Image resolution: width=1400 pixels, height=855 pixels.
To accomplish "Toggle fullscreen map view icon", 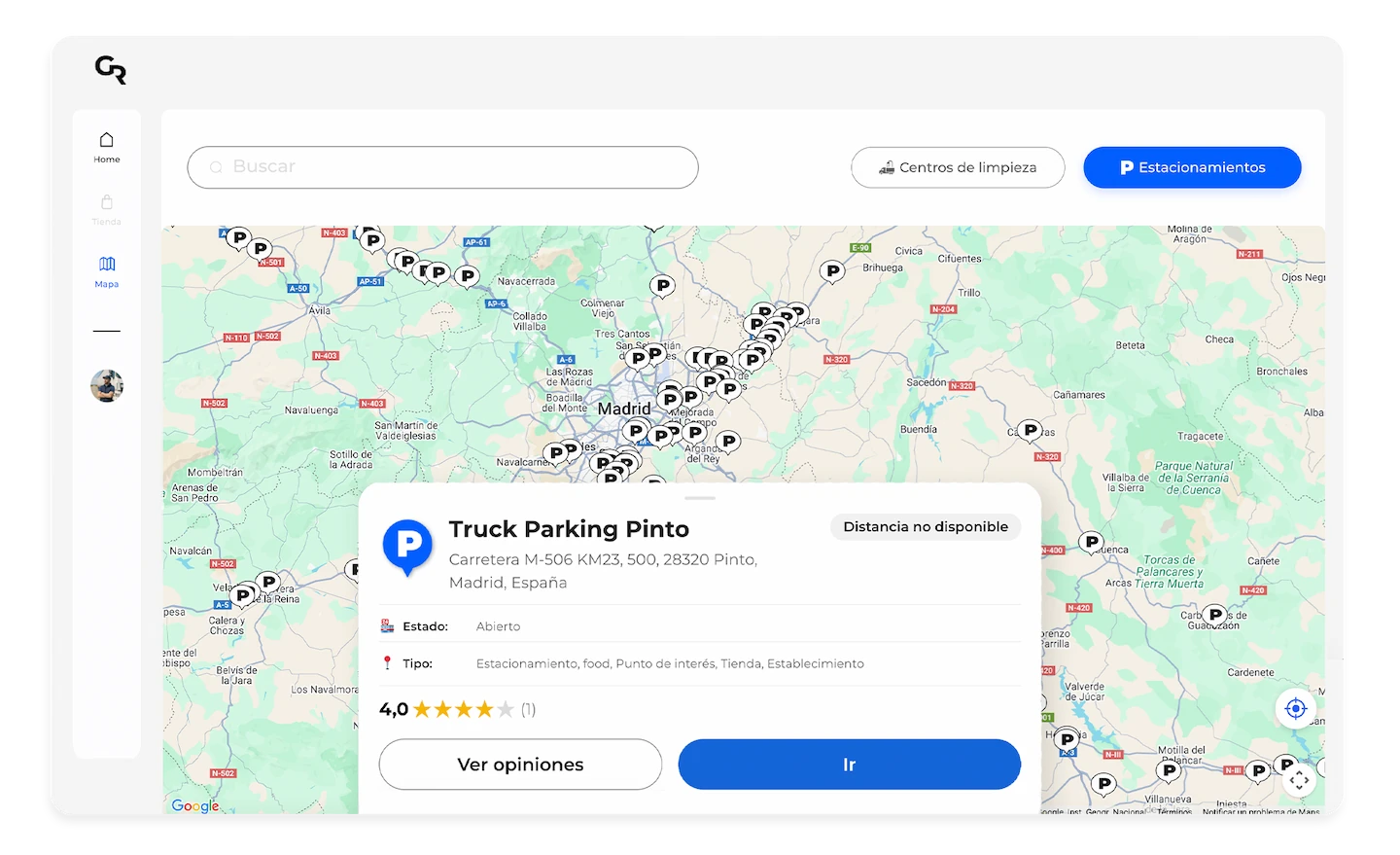I will (1299, 780).
